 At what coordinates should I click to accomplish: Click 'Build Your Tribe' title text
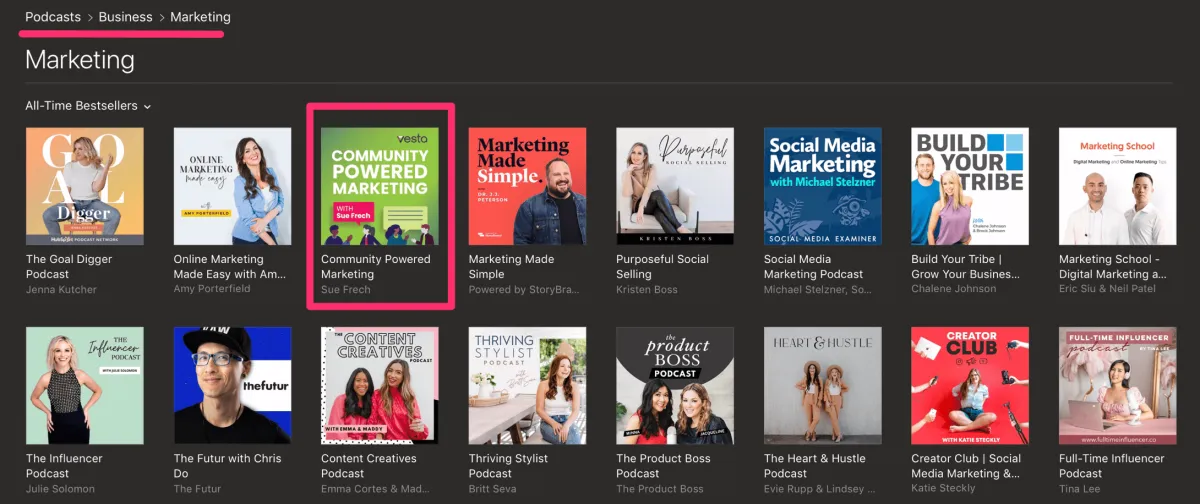968,266
